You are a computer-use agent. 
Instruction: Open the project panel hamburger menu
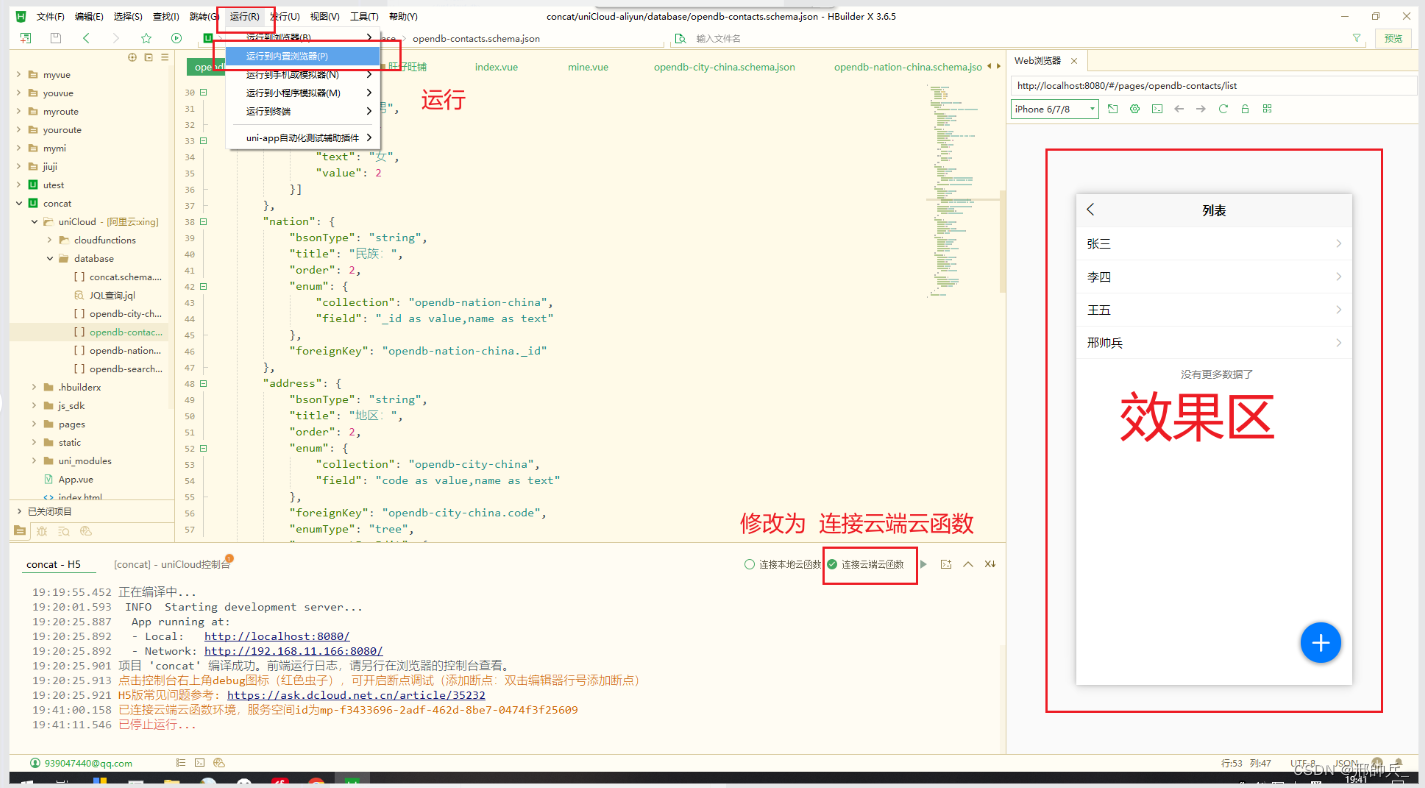164,57
